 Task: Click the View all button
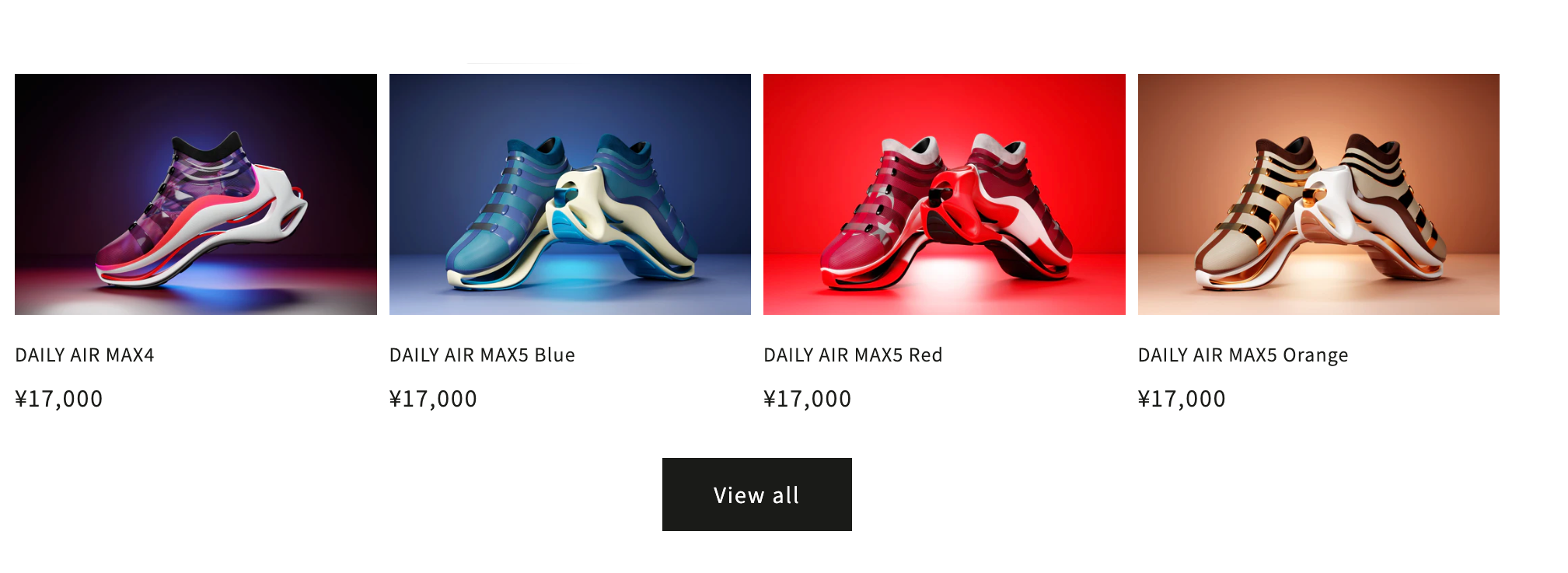point(757,494)
